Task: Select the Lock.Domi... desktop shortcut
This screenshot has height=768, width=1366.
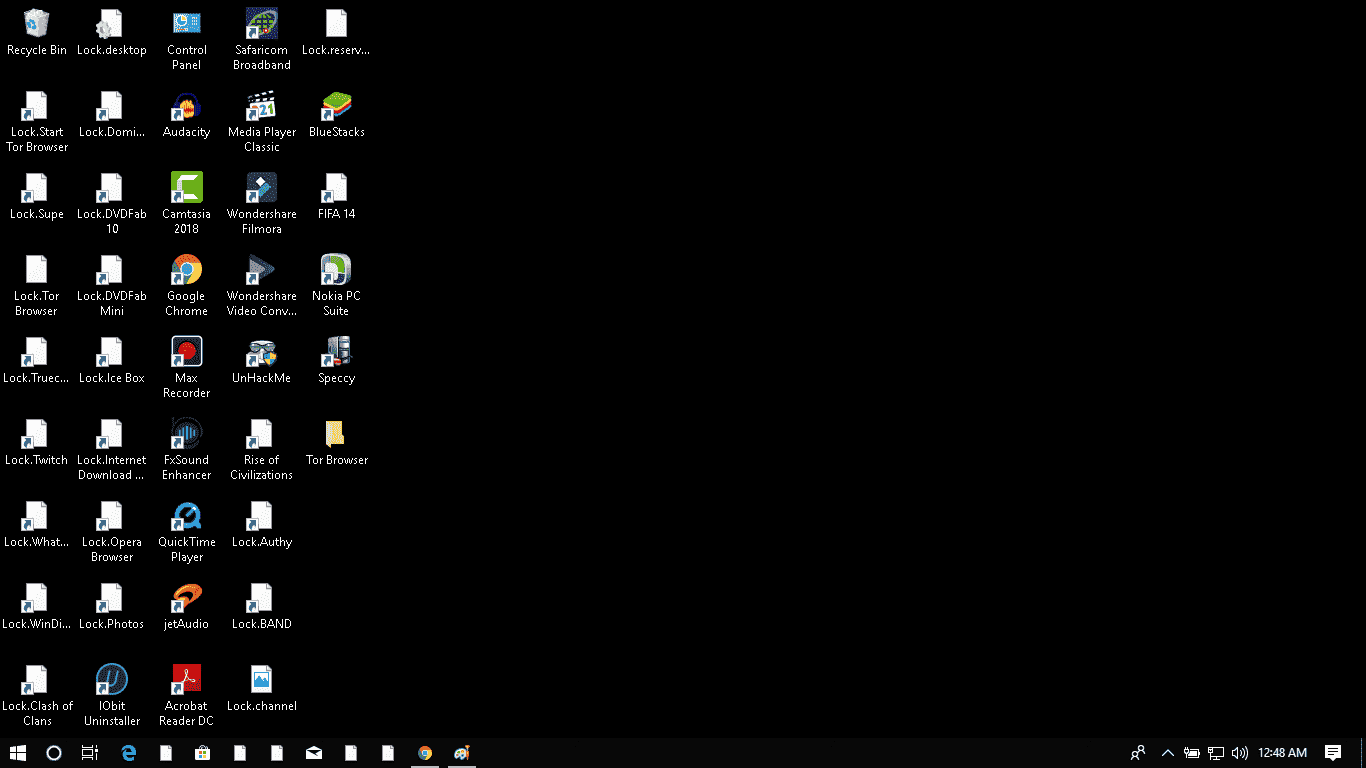Action: [x=112, y=114]
